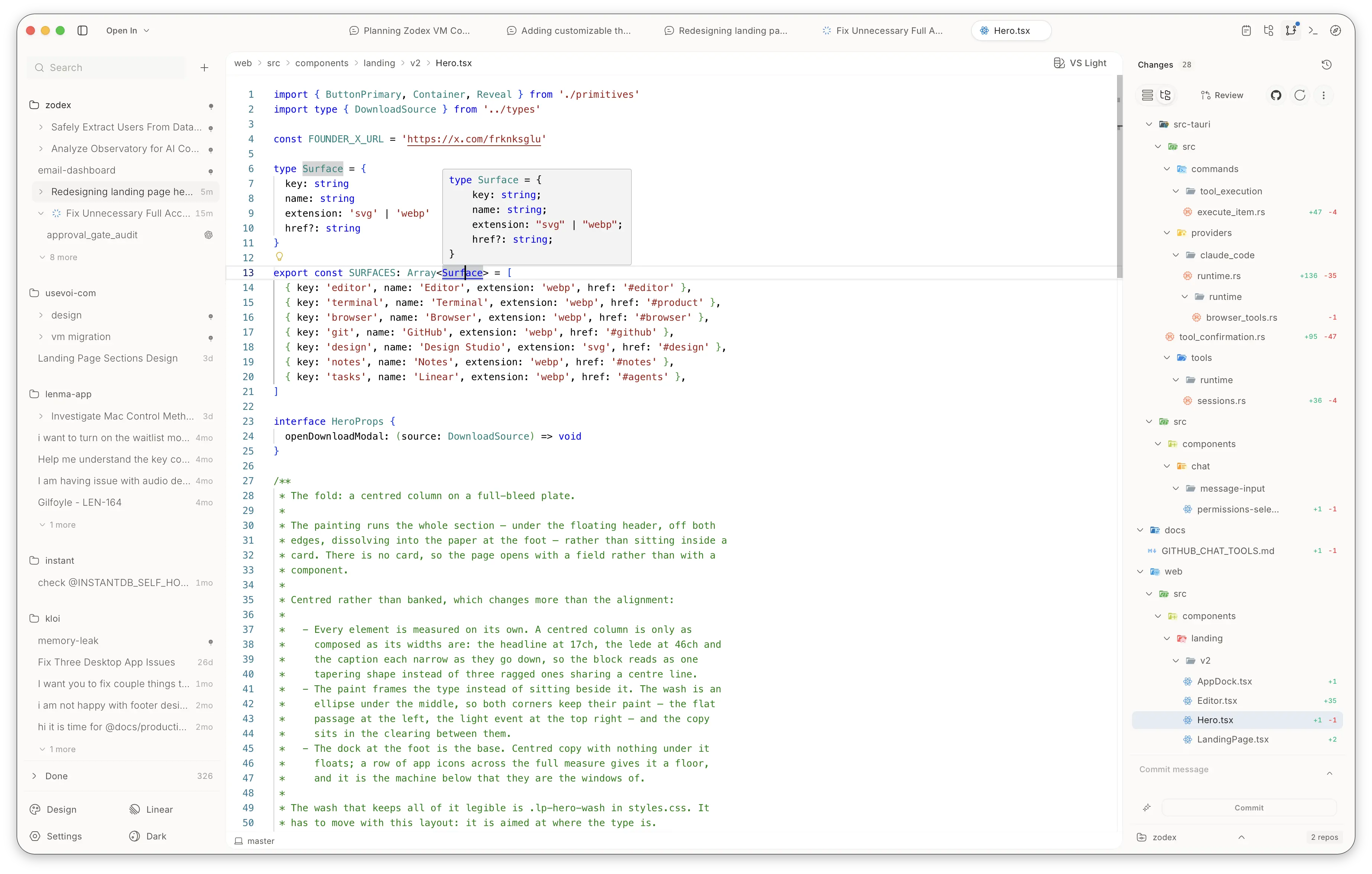Click the 2 repos label
Image resolution: width=1372 pixels, height=874 pixels.
coord(1324,837)
